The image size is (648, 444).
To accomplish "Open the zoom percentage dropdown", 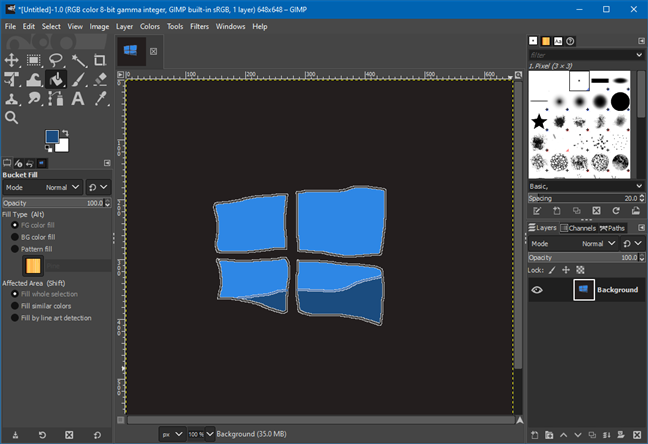I will point(210,434).
